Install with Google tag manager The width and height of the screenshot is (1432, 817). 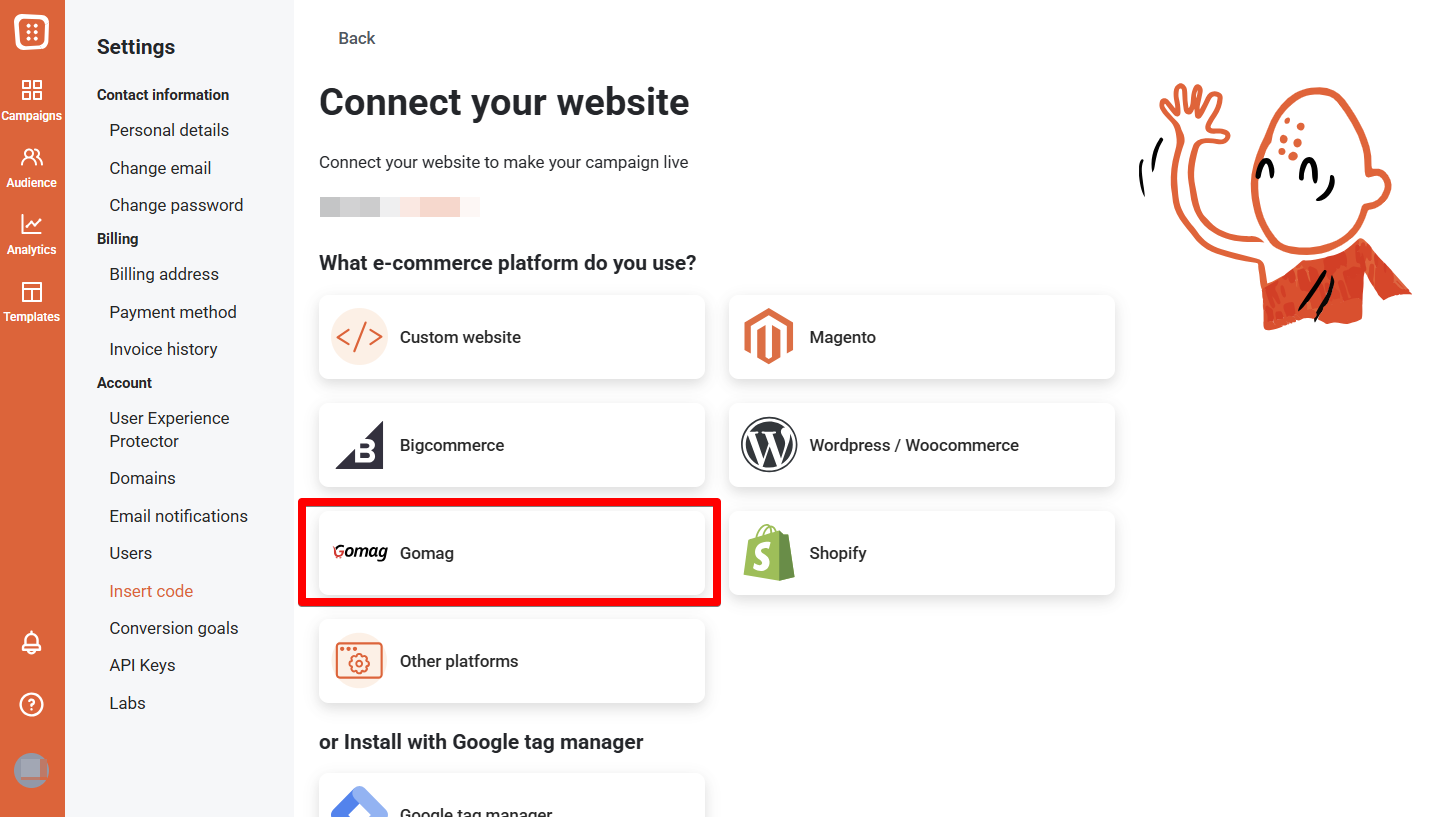coord(511,800)
